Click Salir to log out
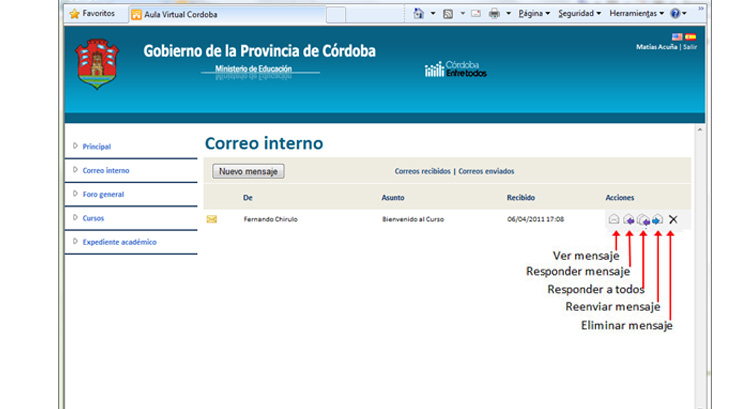The width and height of the screenshot is (750, 409). coord(690,47)
